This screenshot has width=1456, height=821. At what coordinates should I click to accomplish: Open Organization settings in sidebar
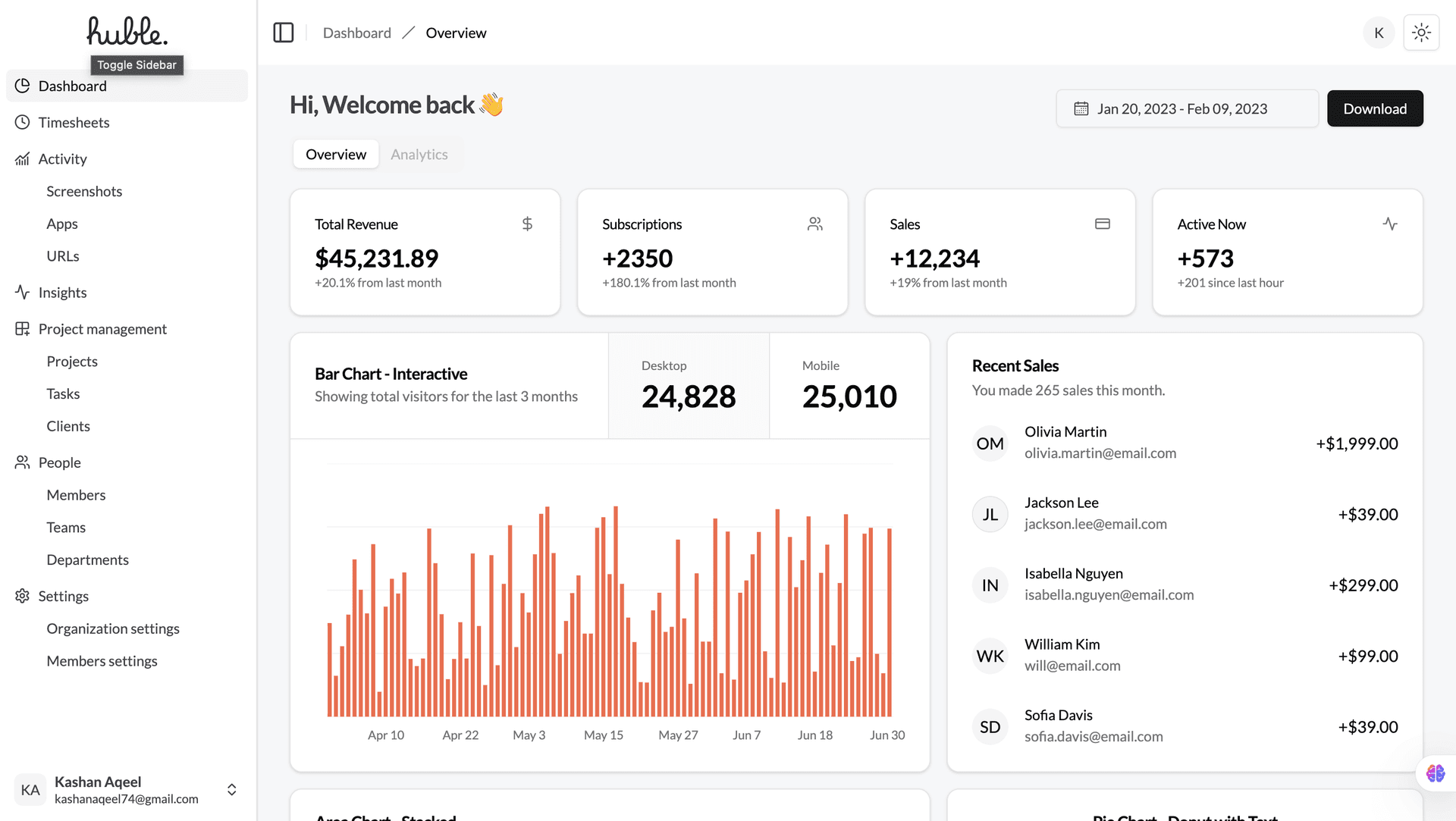[x=113, y=628]
